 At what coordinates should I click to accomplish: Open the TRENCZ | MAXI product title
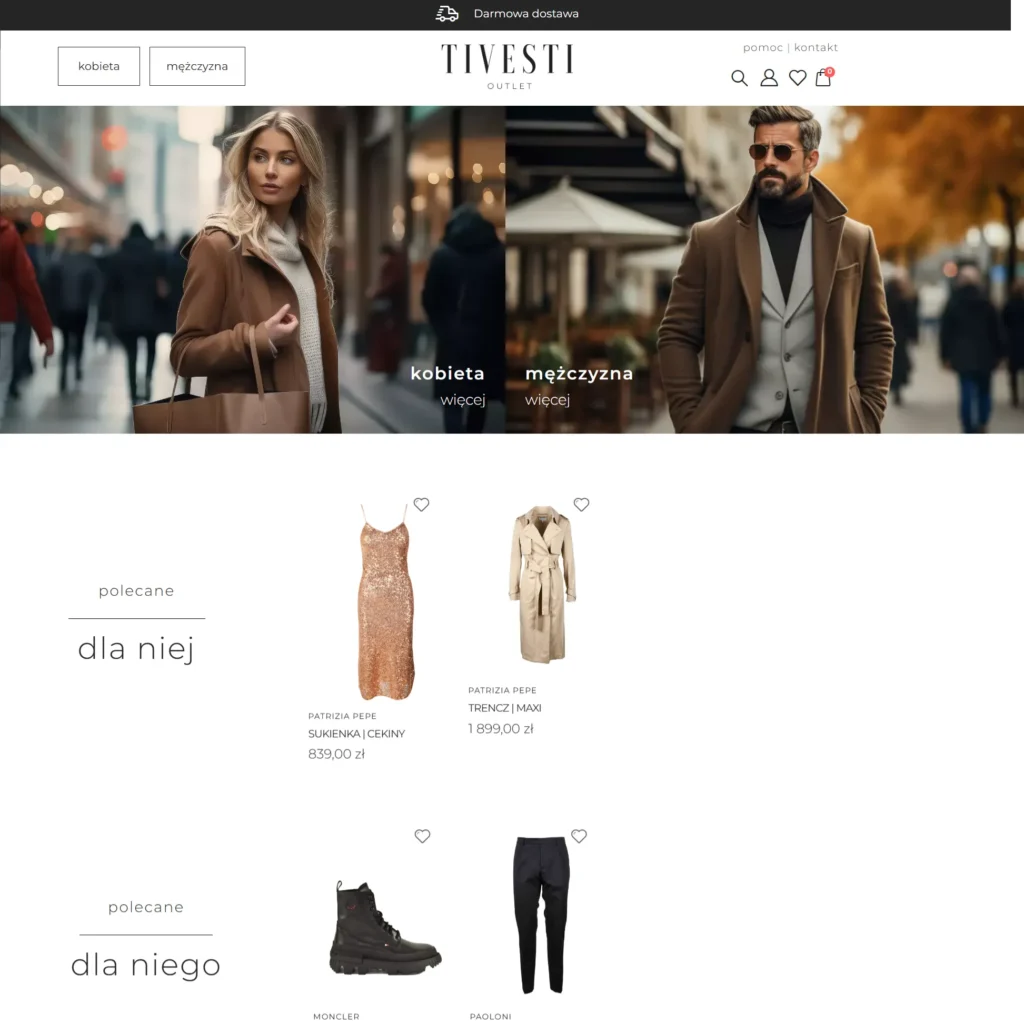[505, 708]
